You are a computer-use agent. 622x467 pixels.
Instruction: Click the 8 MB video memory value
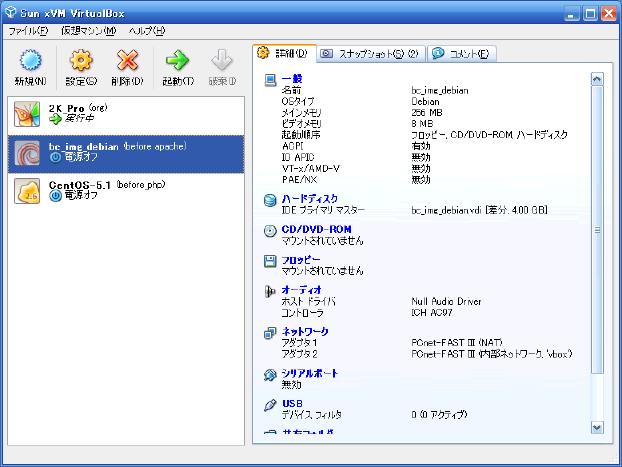pyautogui.click(x=422, y=124)
